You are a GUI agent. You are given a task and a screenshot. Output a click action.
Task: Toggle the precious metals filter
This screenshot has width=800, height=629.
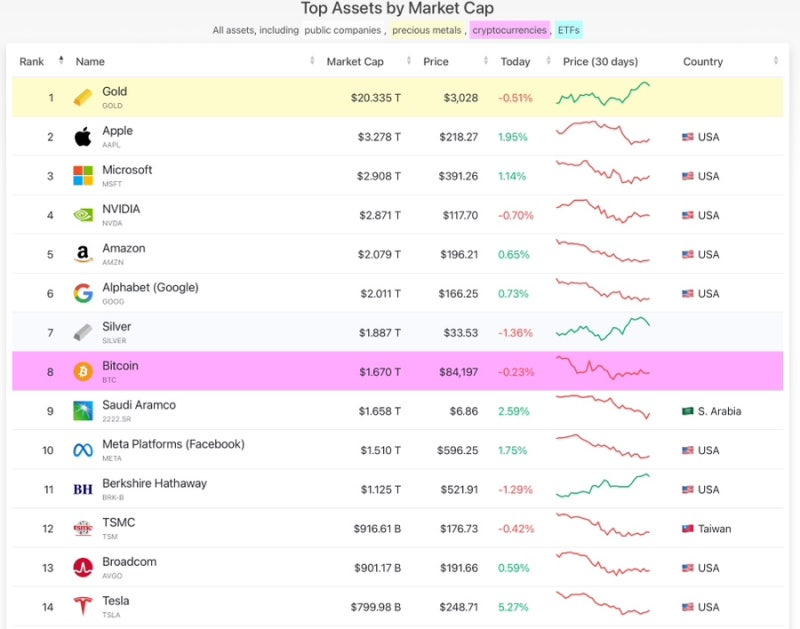(426, 30)
